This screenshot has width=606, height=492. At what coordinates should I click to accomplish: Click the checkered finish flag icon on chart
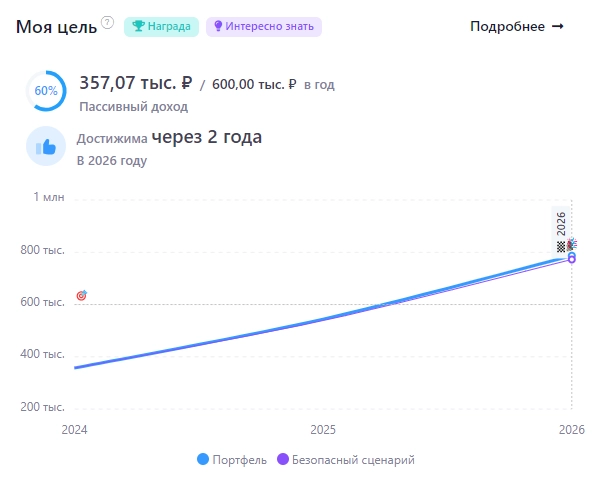point(561,246)
